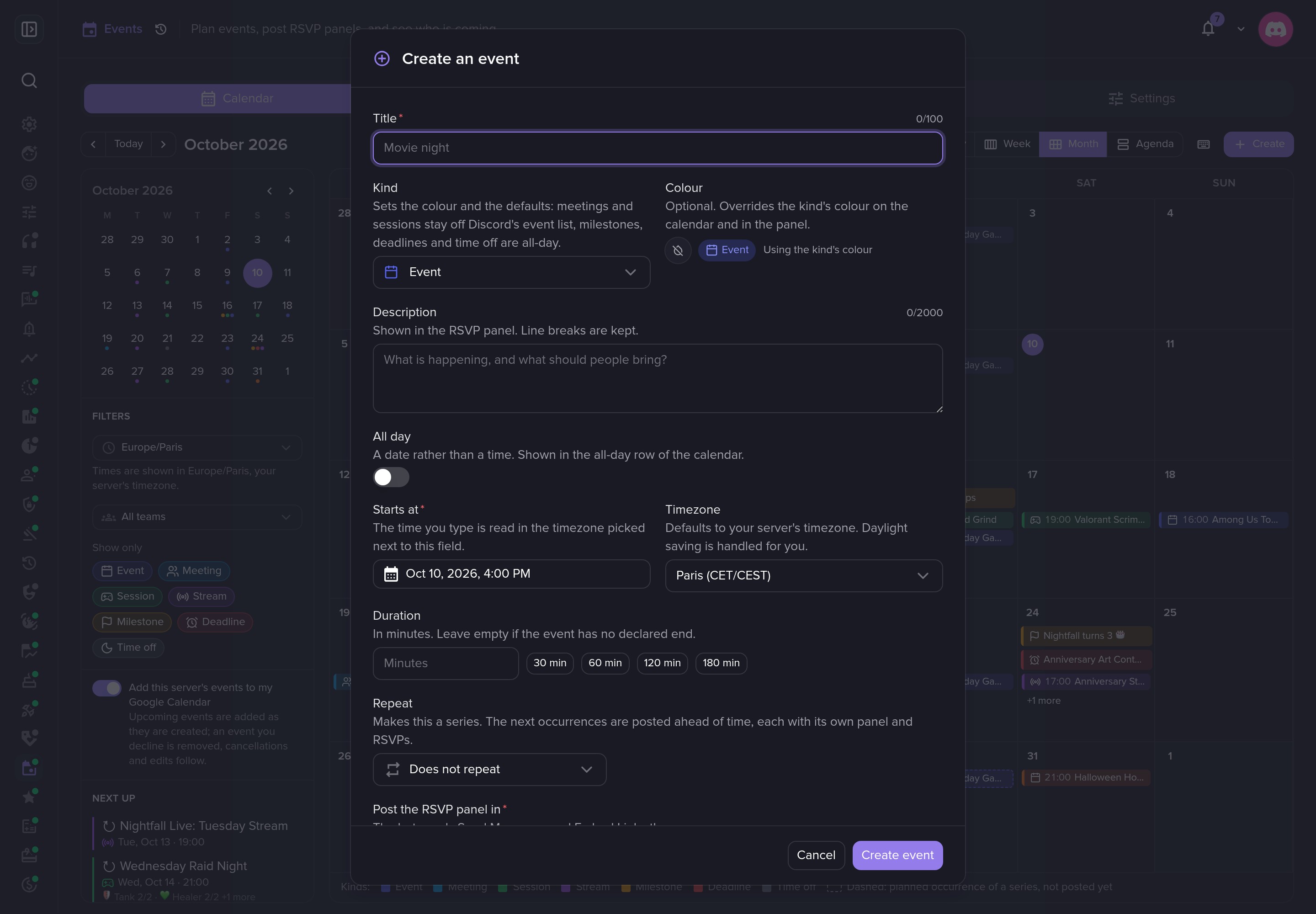Open the notifications bell icon

click(1208, 29)
